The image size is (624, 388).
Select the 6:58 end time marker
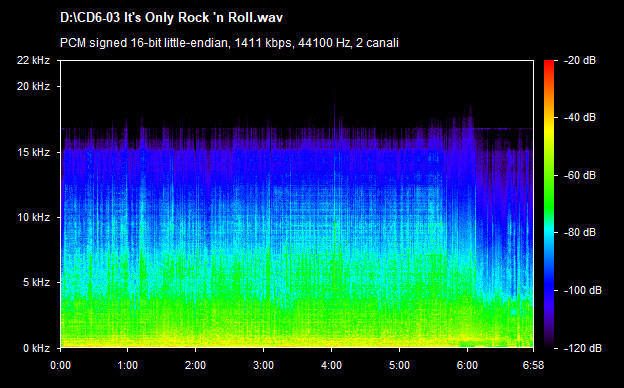coord(533,365)
